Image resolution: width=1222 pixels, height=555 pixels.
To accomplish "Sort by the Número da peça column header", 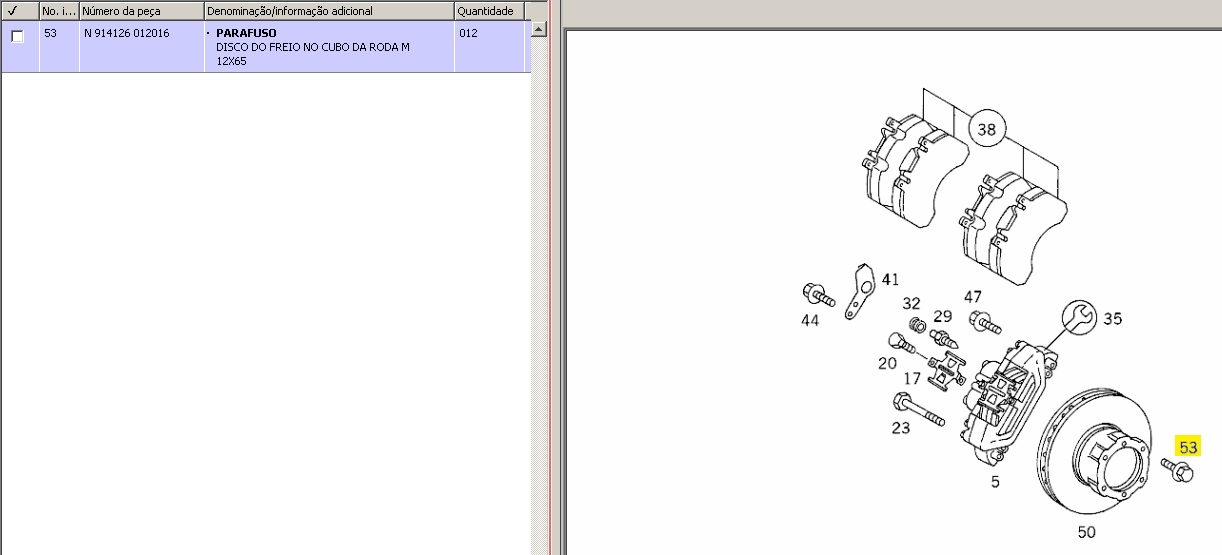I will click(x=140, y=11).
